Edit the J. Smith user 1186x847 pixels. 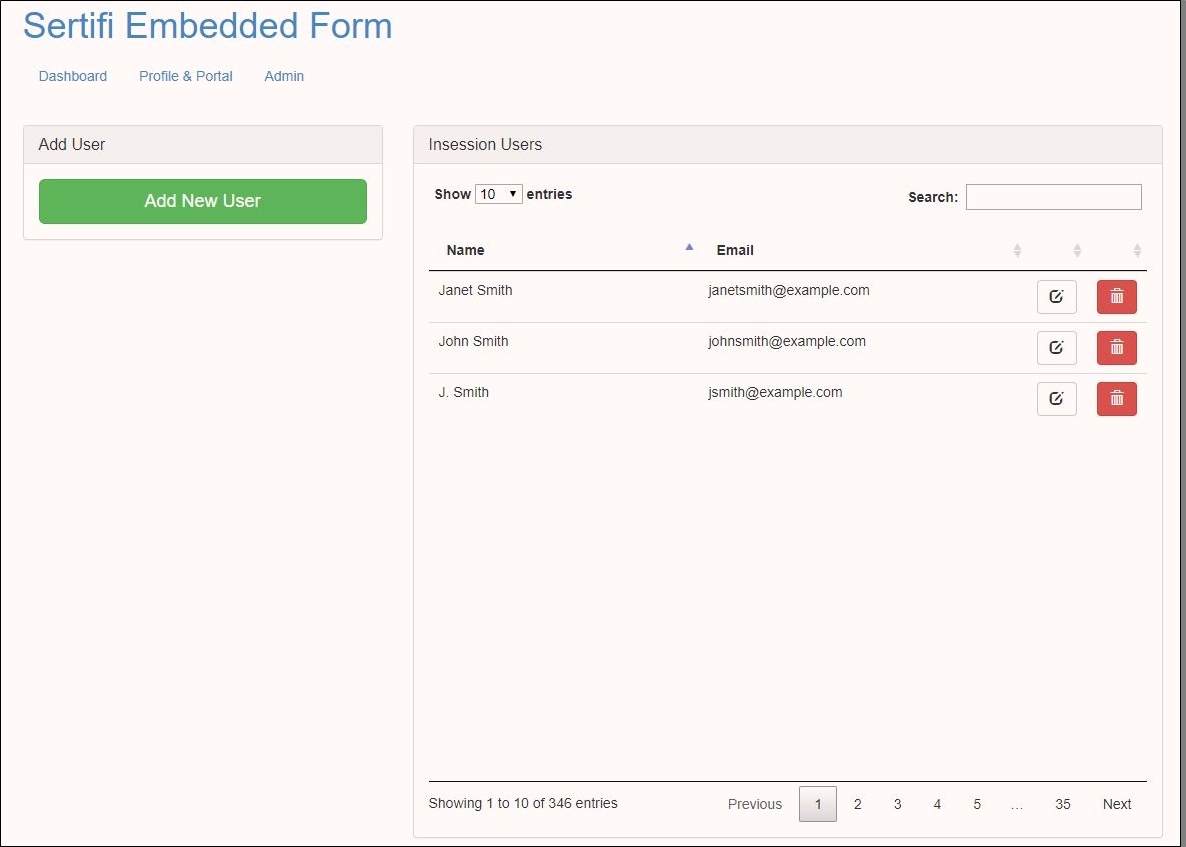(1056, 399)
